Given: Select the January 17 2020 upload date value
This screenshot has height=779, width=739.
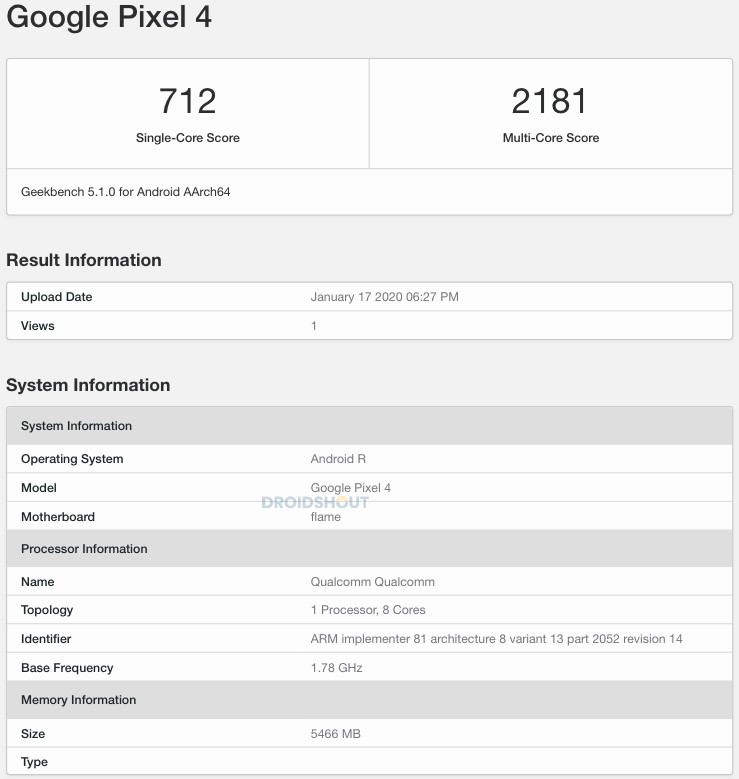Looking at the screenshot, I should (385, 297).
